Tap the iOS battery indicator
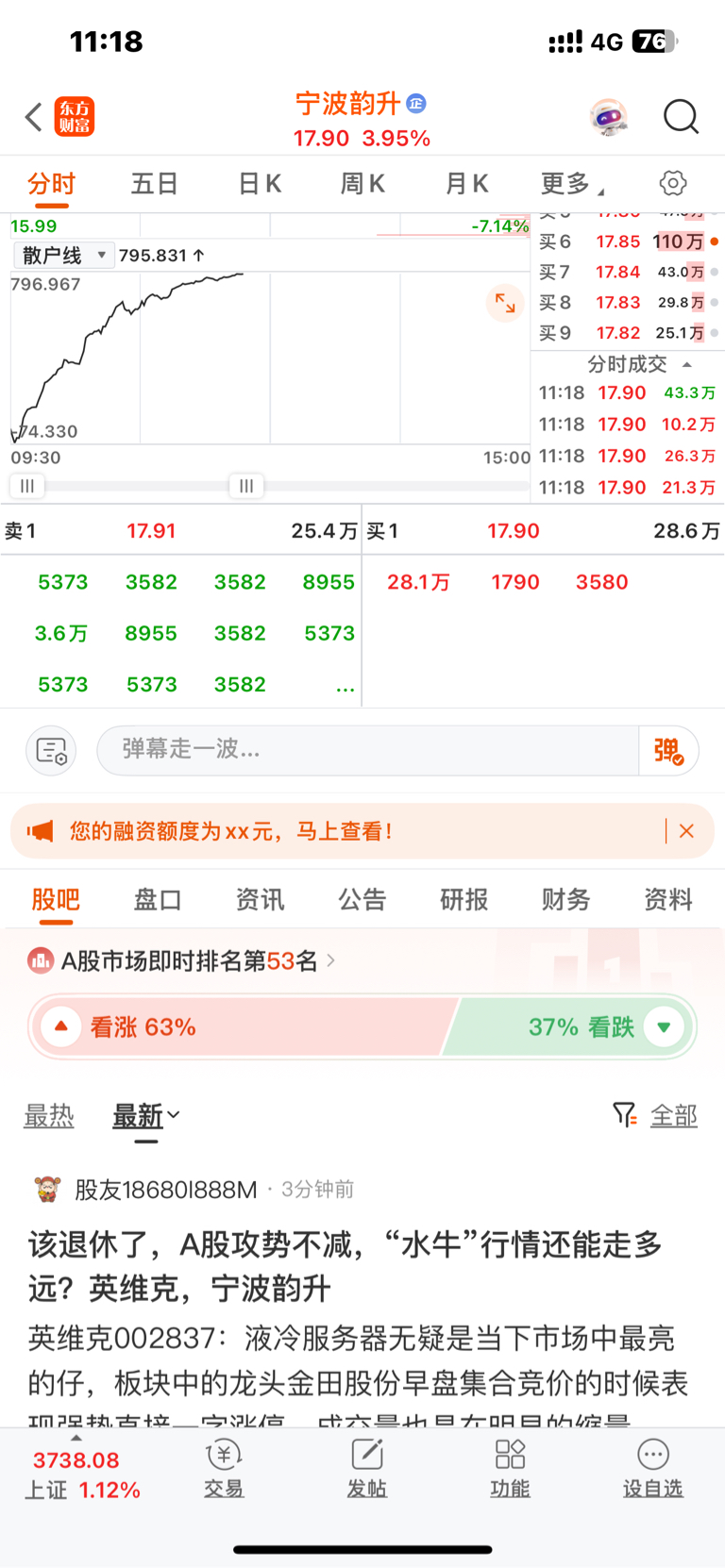725x1568 pixels. (x=656, y=42)
